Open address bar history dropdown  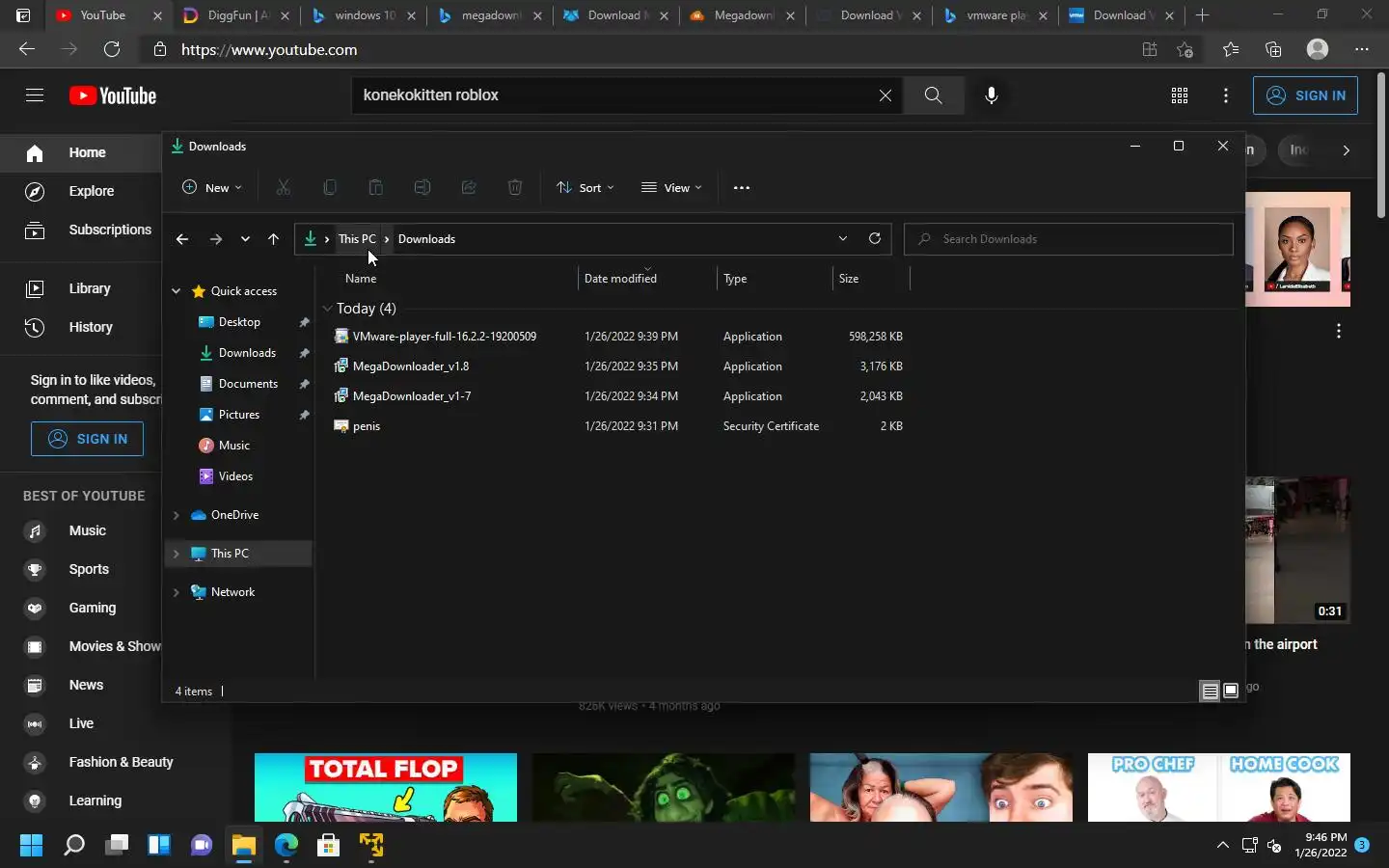(843, 238)
